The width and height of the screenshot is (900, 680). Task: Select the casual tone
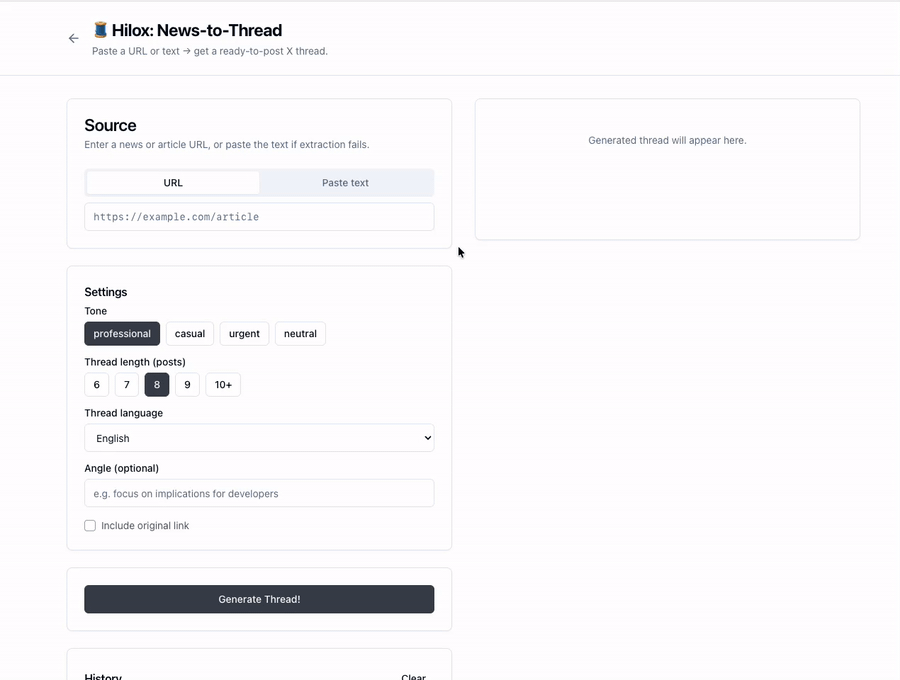point(189,333)
